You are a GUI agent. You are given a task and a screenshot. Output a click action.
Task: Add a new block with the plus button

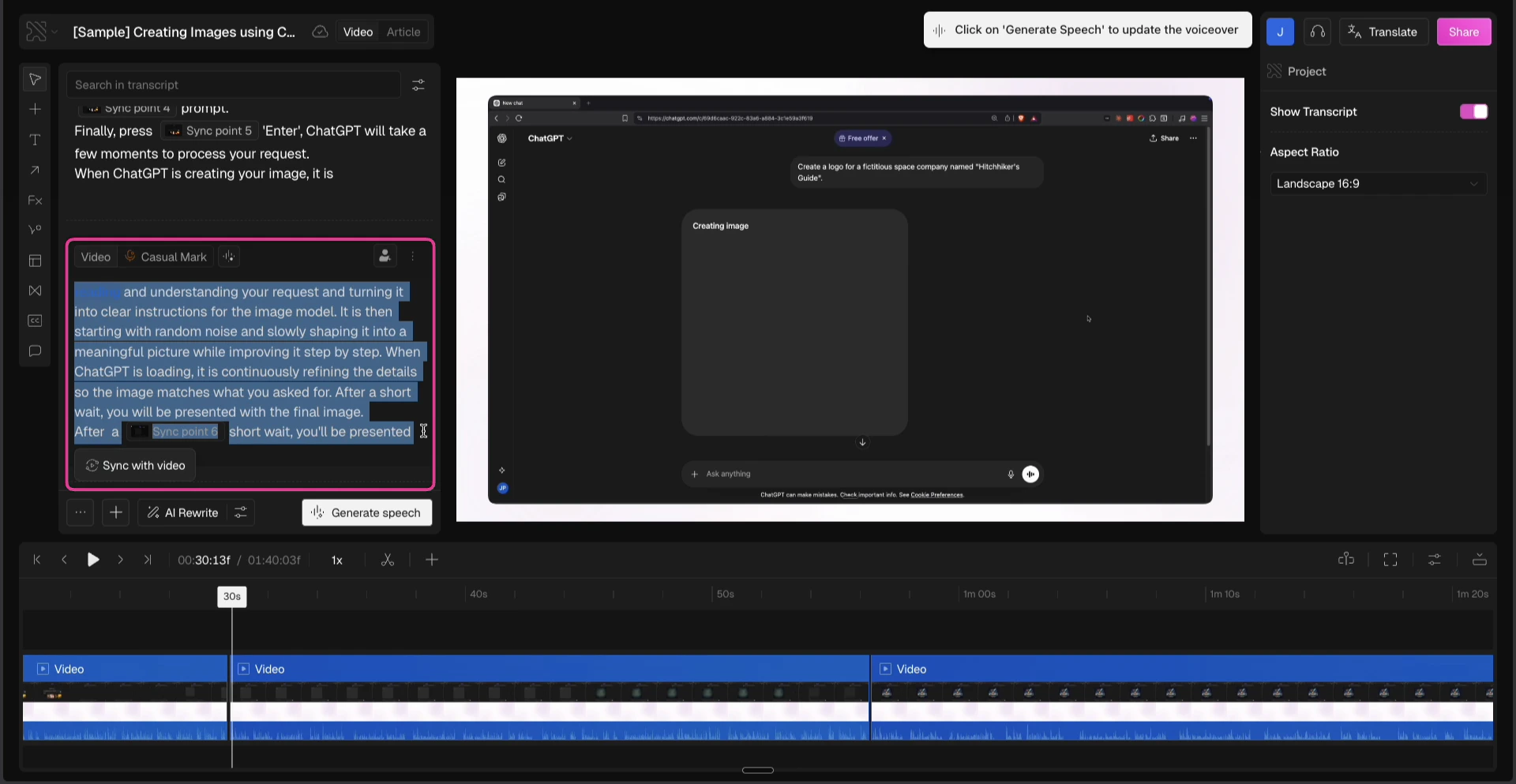pos(115,512)
